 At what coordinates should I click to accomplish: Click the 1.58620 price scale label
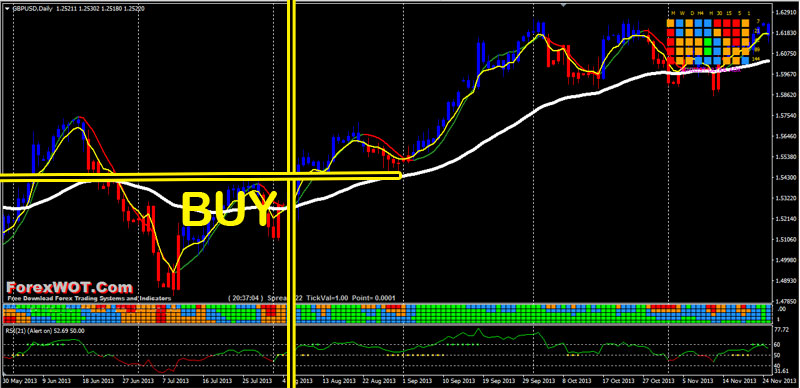pyautogui.click(x=786, y=94)
